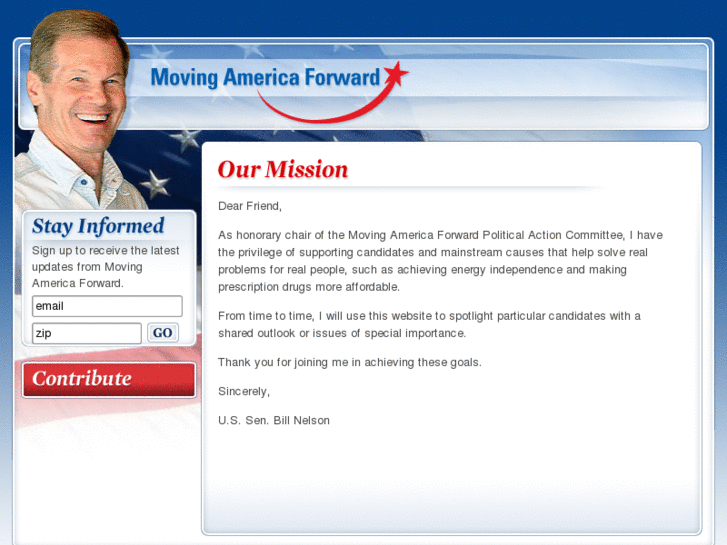Click the paragraph starting "From time to time"
Viewport: 727px width, 545px height.
[429, 324]
